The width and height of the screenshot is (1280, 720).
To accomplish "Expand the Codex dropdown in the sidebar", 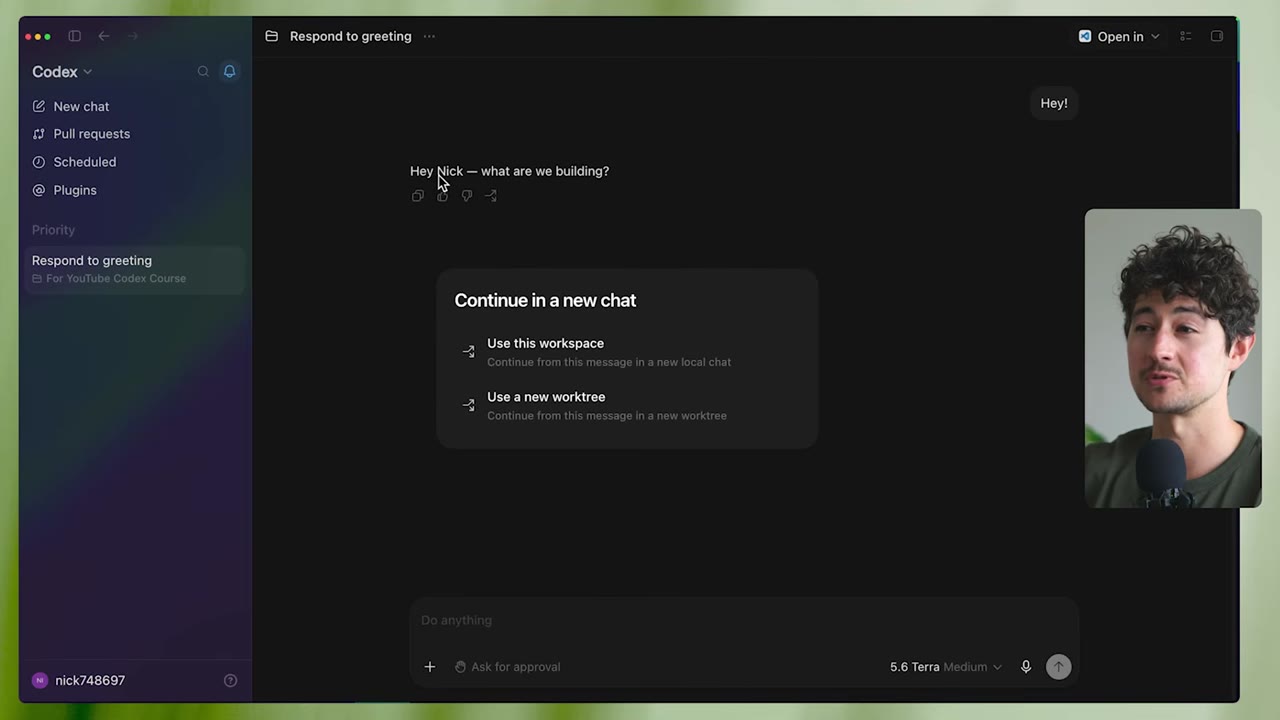I will pos(62,72).
